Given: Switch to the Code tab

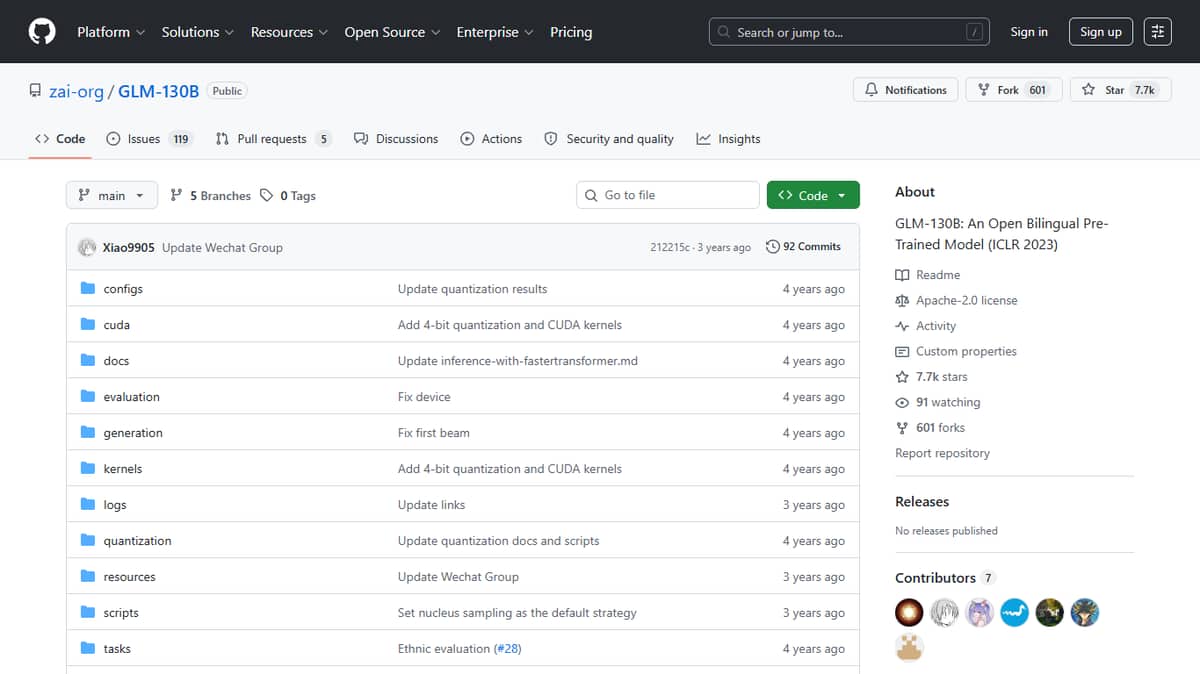Looking at the screenshot, I should coord(60,139).
